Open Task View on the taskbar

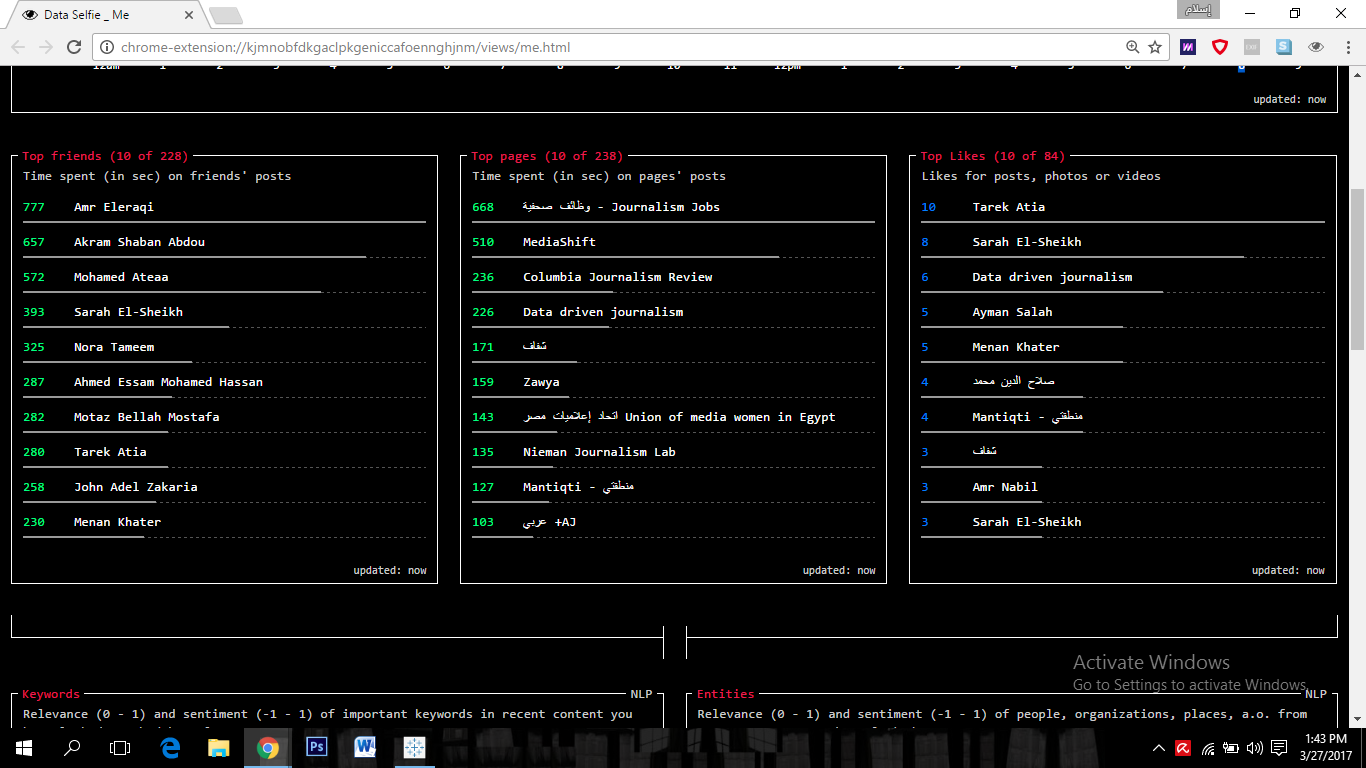[x=120, y=747]
